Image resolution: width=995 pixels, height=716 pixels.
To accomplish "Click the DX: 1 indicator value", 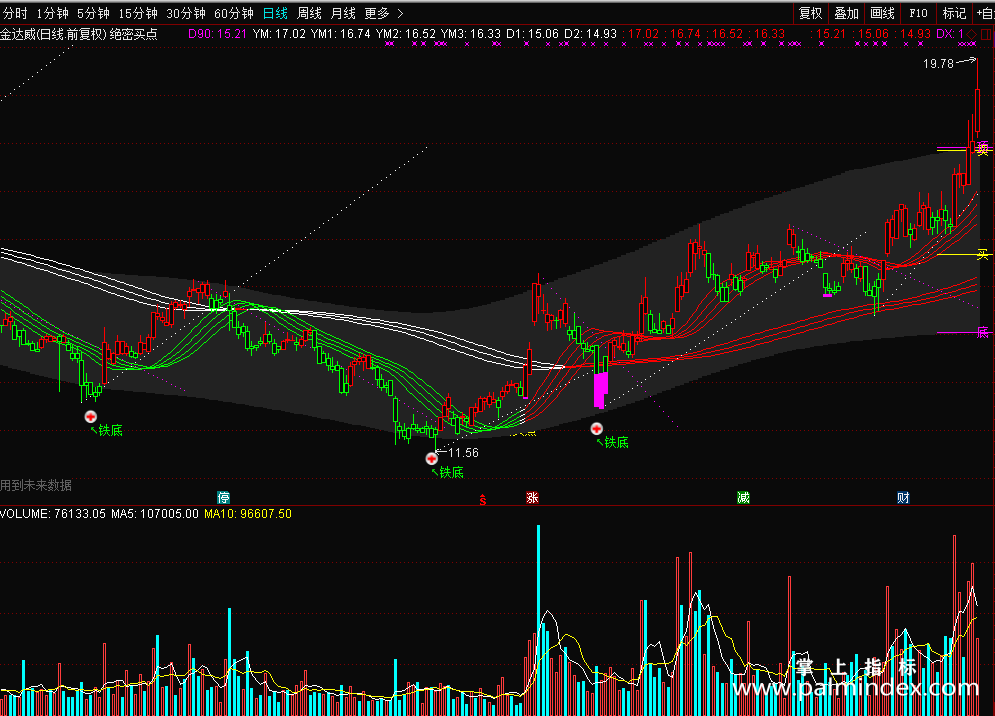I will click(x=950, y=34).
